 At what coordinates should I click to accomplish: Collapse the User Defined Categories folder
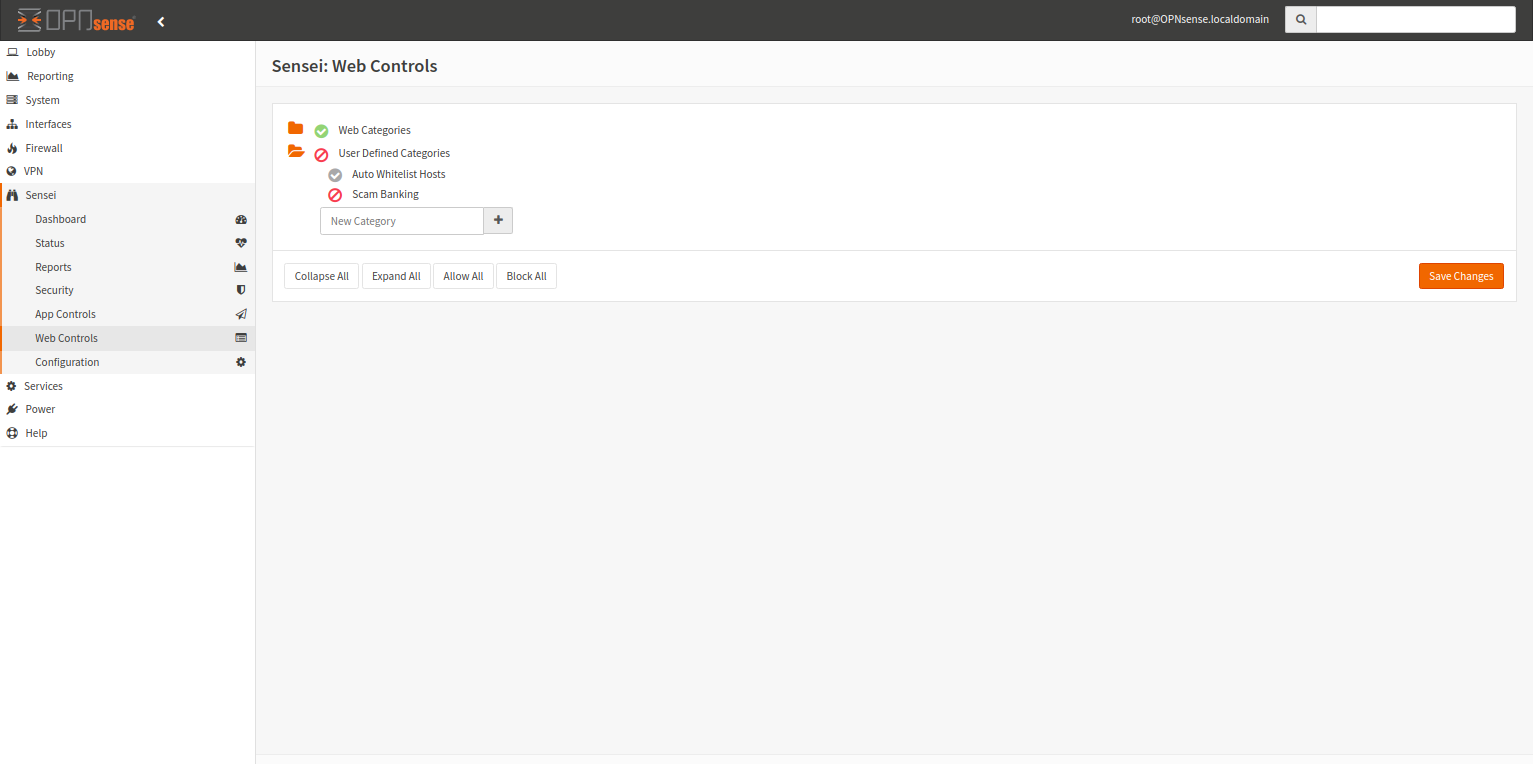pos(295,151)
